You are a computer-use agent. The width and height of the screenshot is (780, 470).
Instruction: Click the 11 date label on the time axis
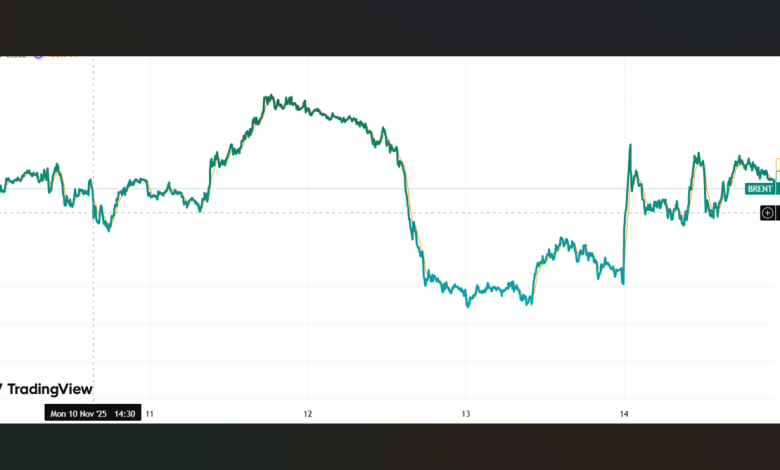[x=150, y=413]
